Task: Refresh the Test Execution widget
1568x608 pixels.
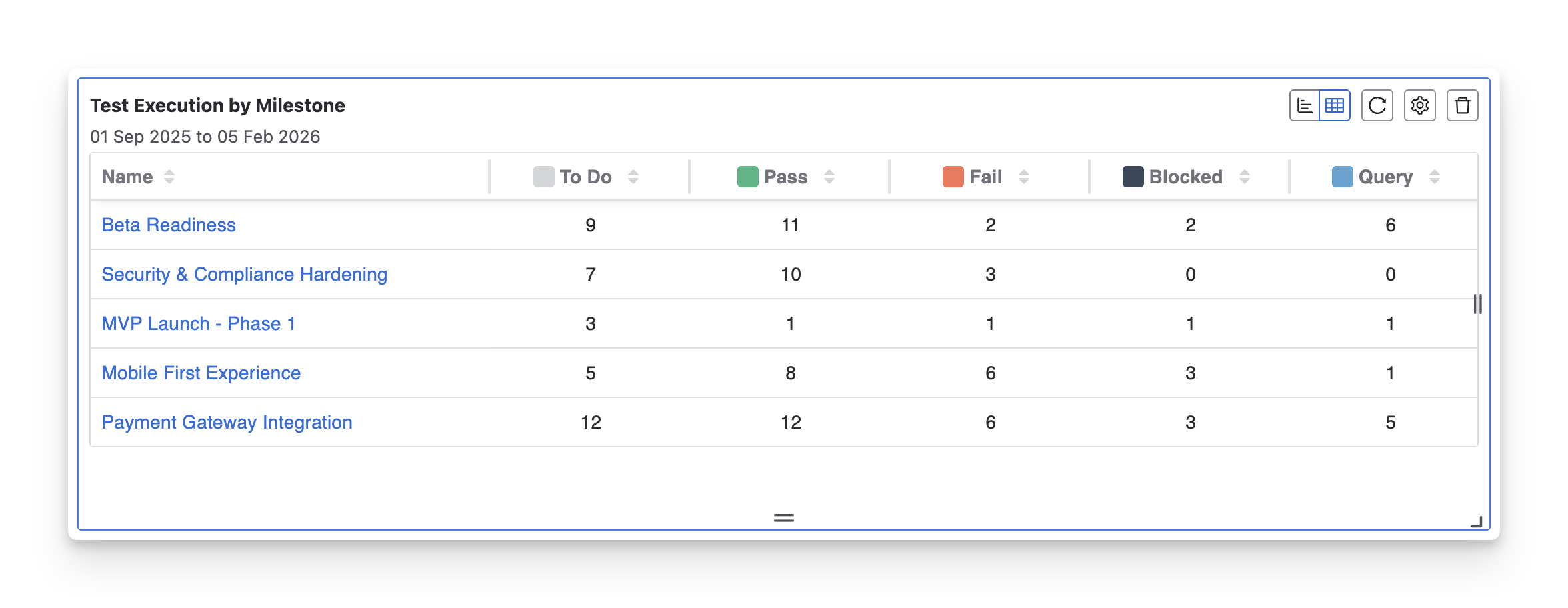Action: (x=1377, y=106)
